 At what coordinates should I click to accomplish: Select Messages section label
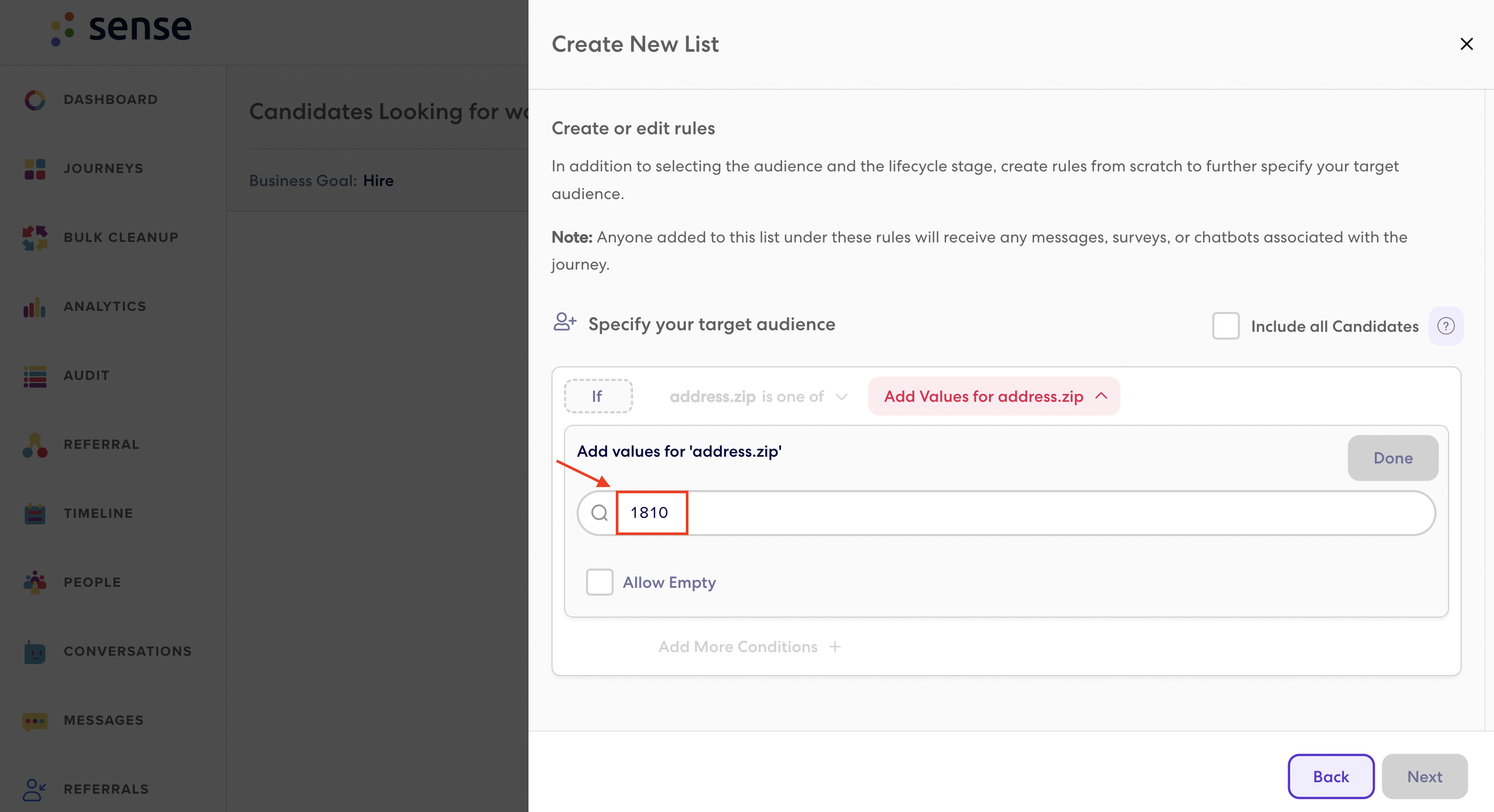point(104,721)
